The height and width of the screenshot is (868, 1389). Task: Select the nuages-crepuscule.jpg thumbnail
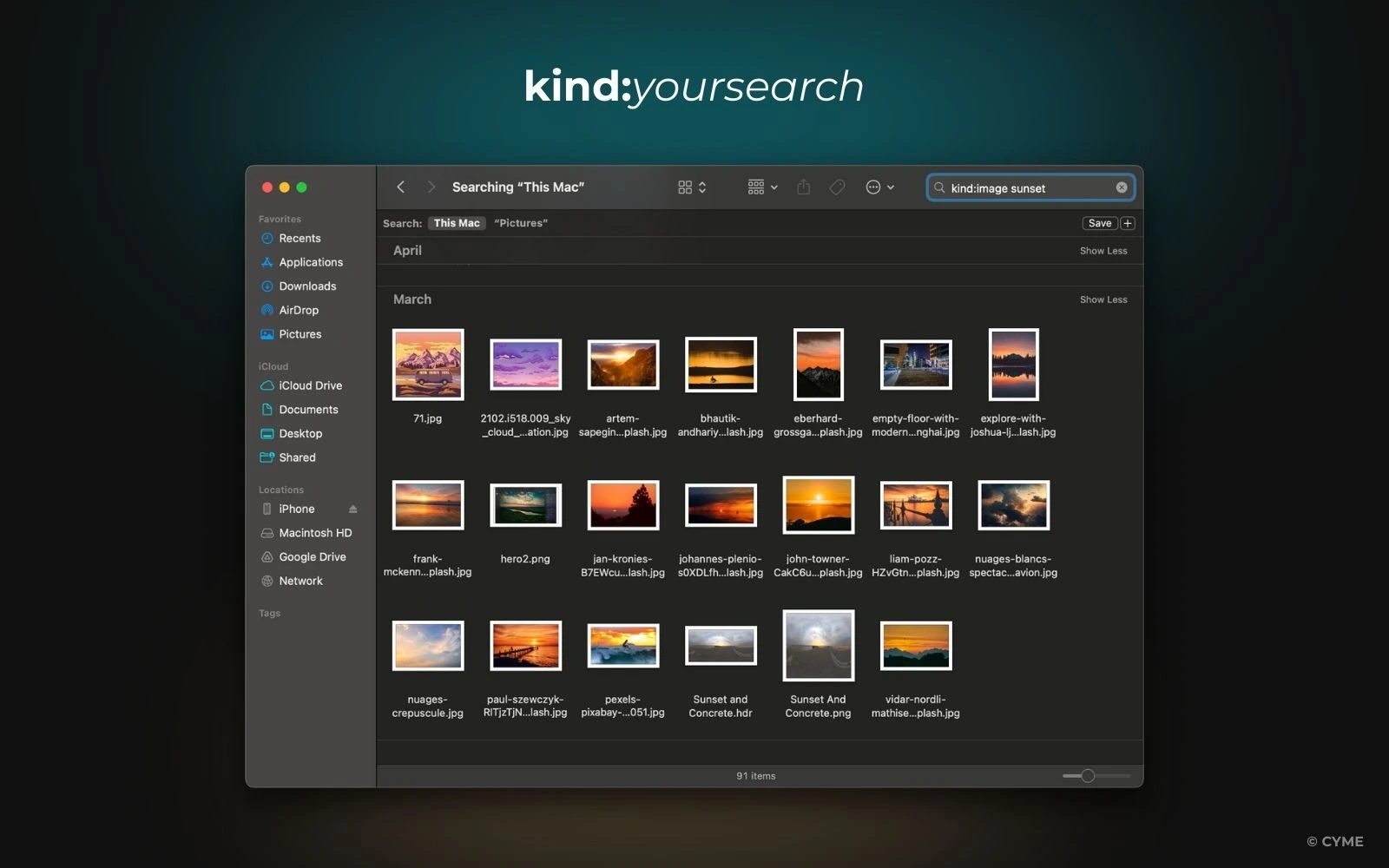(x=428, y=646)
